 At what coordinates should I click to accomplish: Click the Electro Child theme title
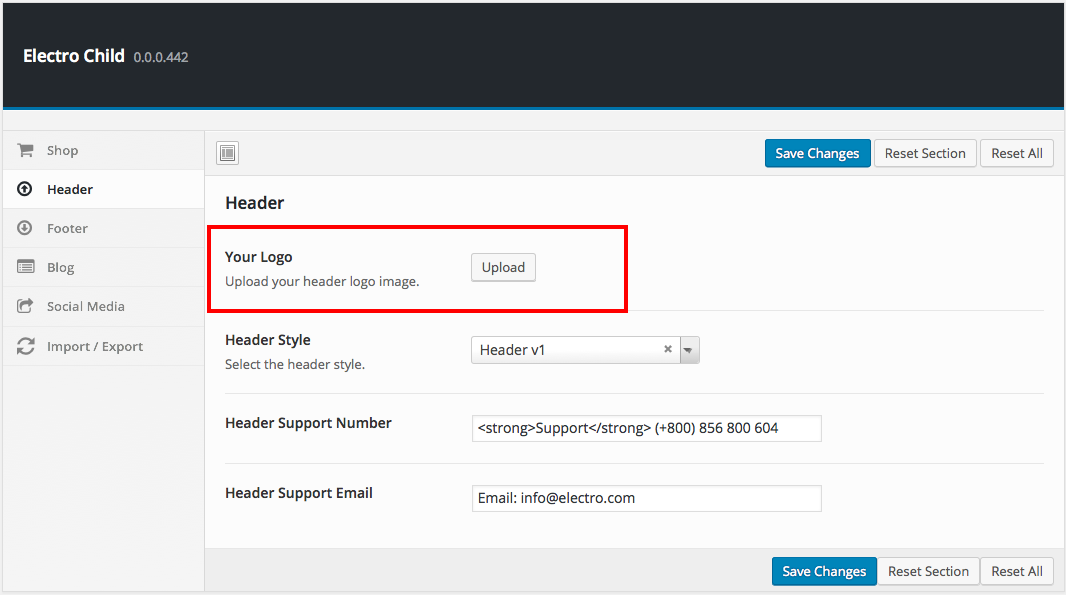click(73, 56)
